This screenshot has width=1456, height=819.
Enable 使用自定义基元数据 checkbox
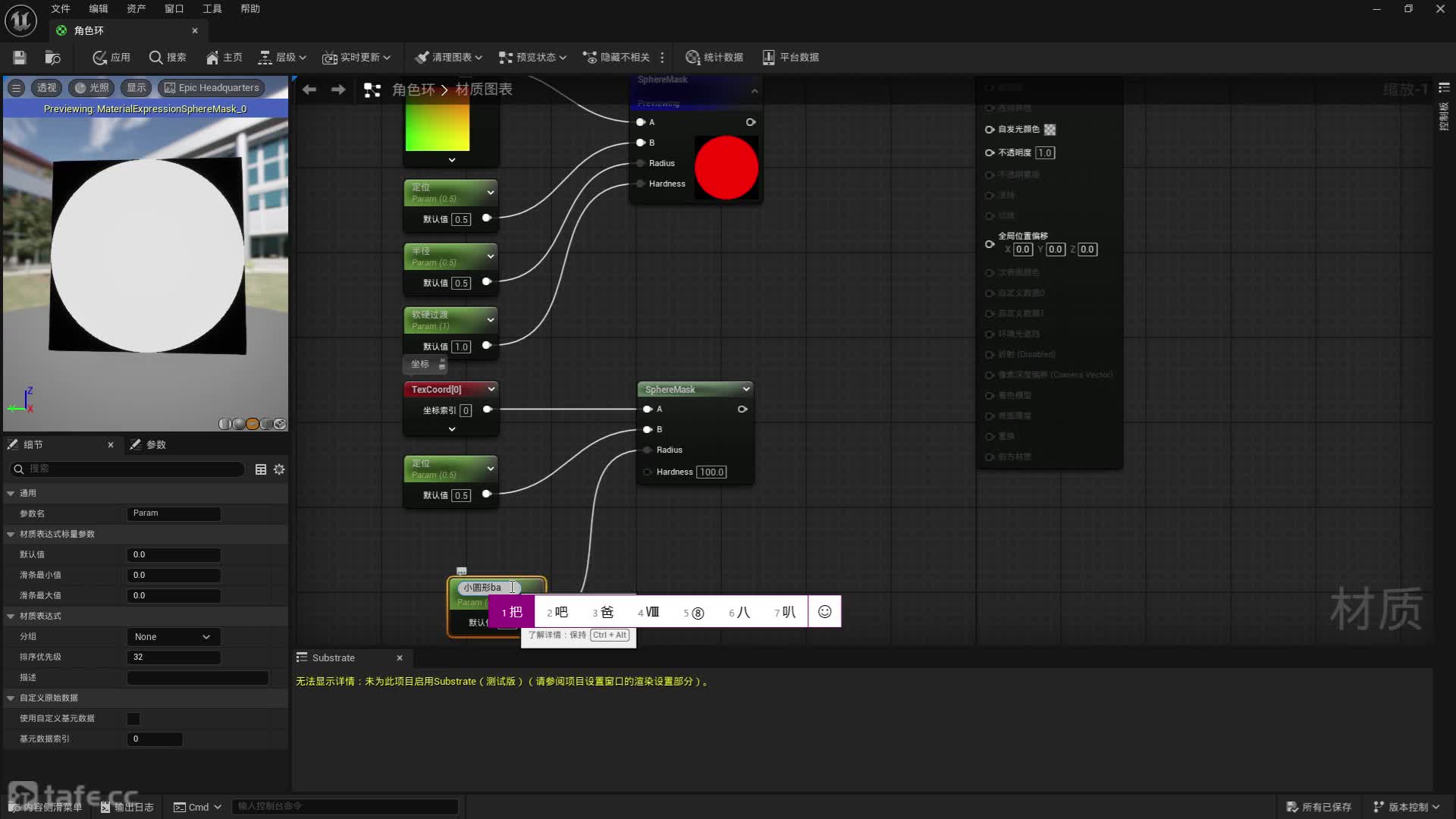pyautogui.click(x=133, y=718)
